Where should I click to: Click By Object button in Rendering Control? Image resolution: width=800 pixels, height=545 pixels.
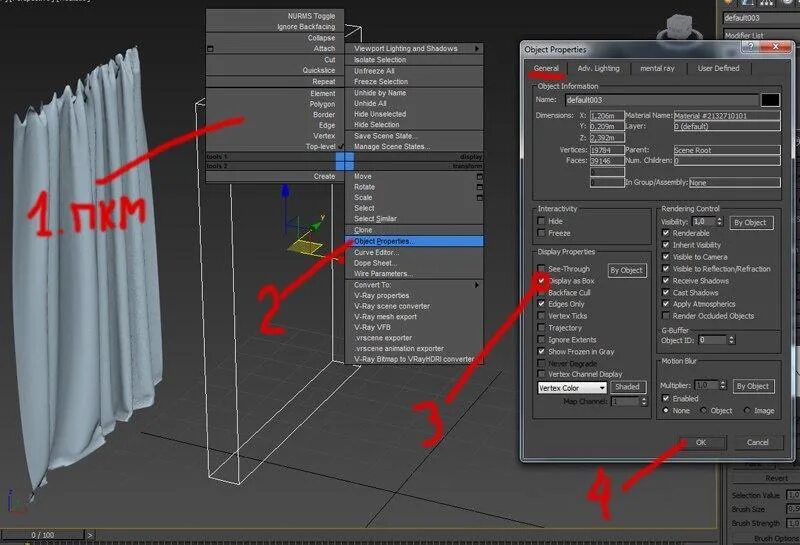[750, 222]
